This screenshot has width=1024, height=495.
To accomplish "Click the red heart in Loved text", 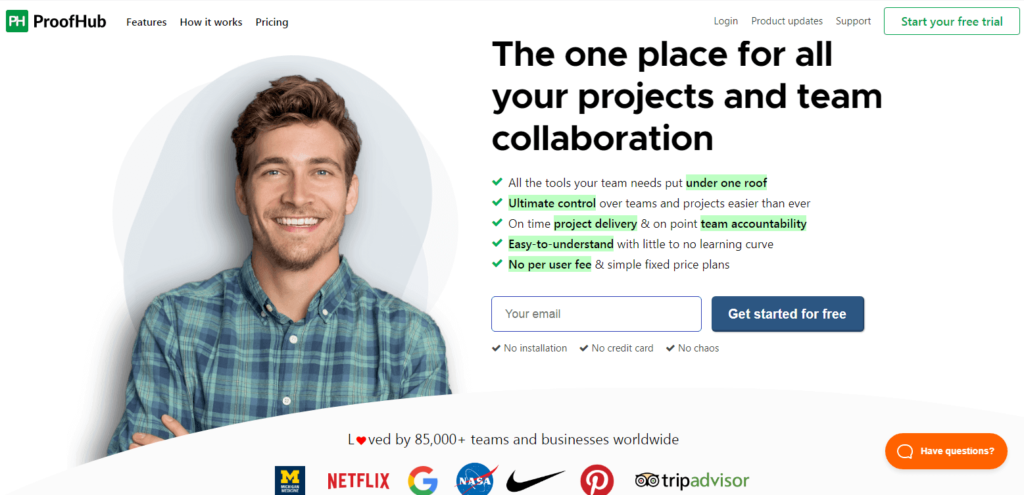I will coord(361,441).
